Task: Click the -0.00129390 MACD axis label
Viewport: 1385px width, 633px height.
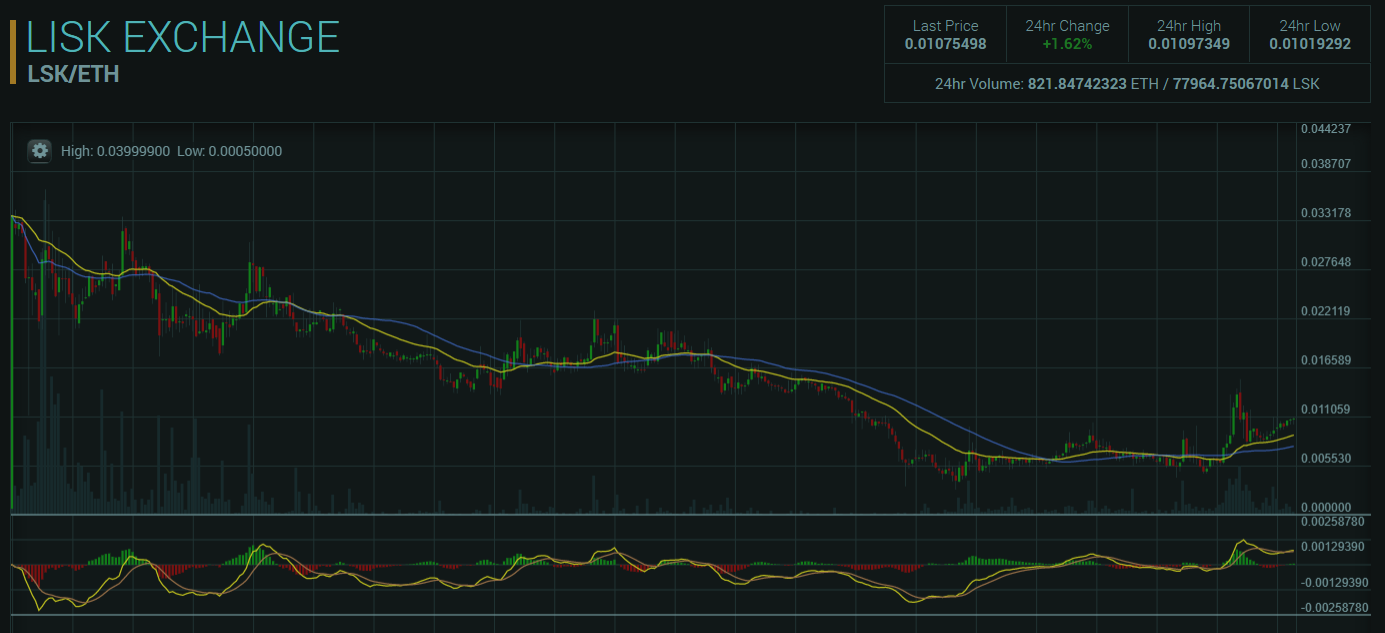Action: pyautogui.click(x=1333, y=582)
